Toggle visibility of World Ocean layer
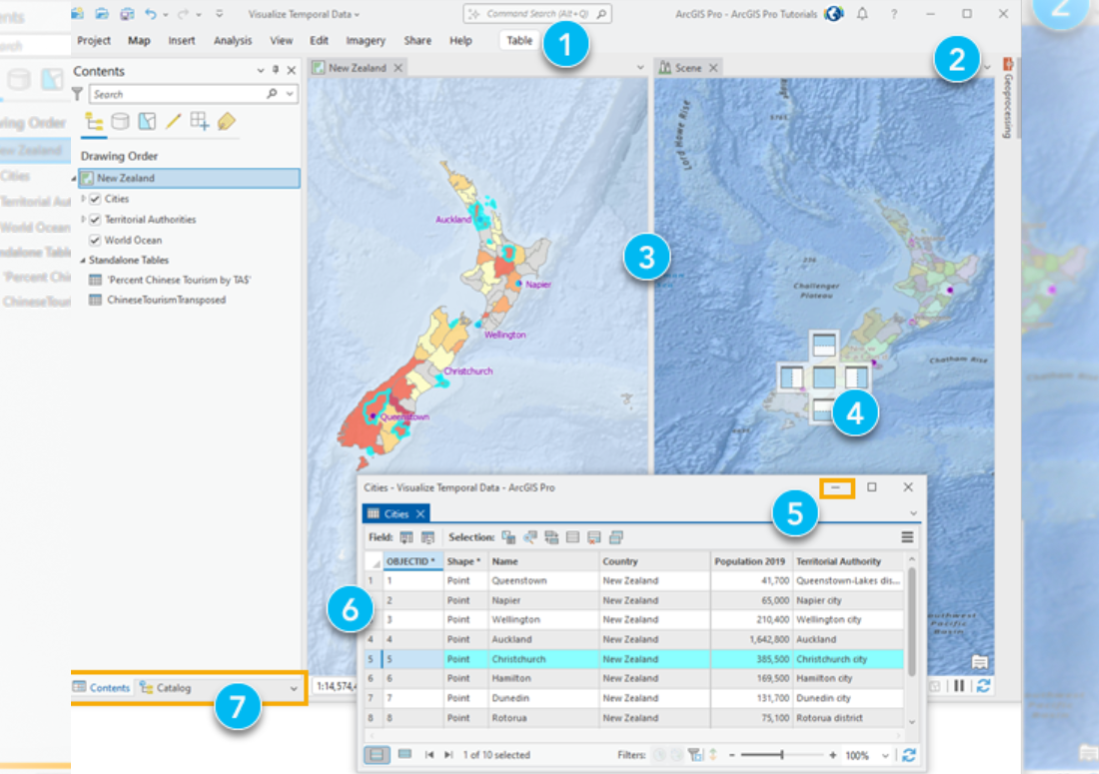Image resolution: width=1099 pixels, height=774 pixels. coord(95,240)
